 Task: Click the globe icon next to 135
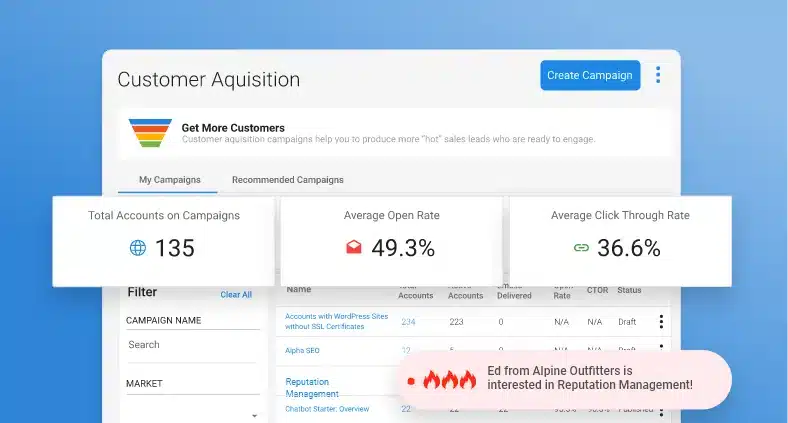pyautogui.click(x=138, y=248)
